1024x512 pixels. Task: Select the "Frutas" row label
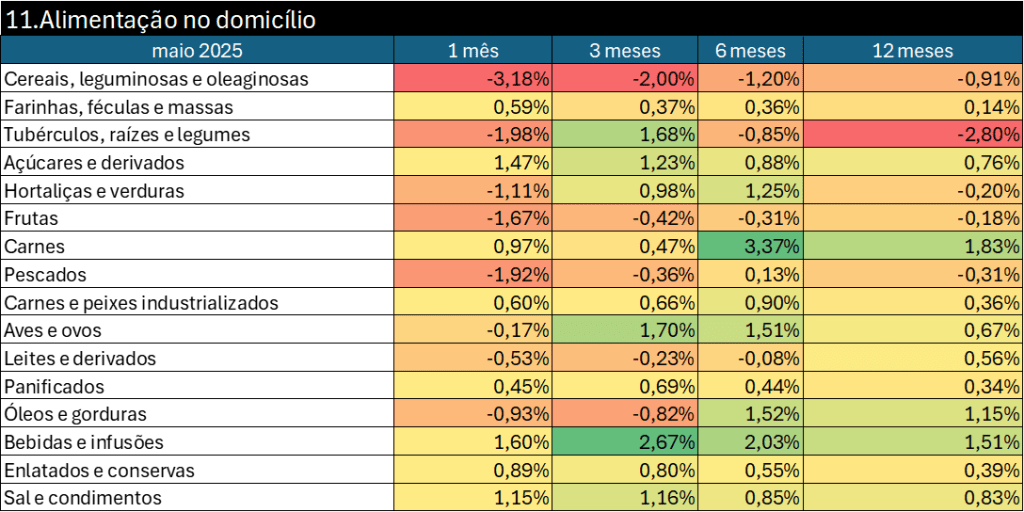tap(32, 218)
